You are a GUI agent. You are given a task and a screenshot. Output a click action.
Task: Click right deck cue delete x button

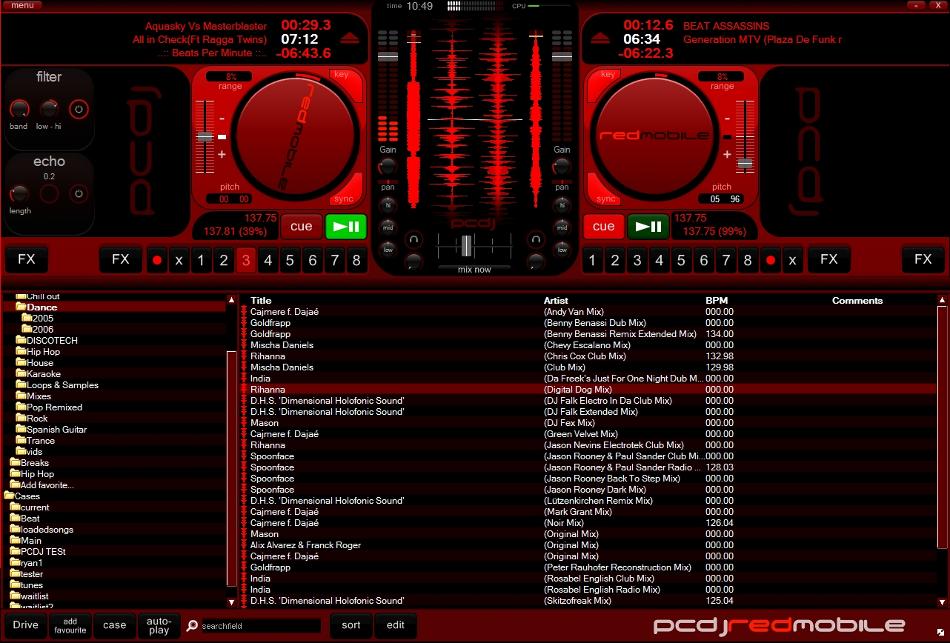[792, 260]
